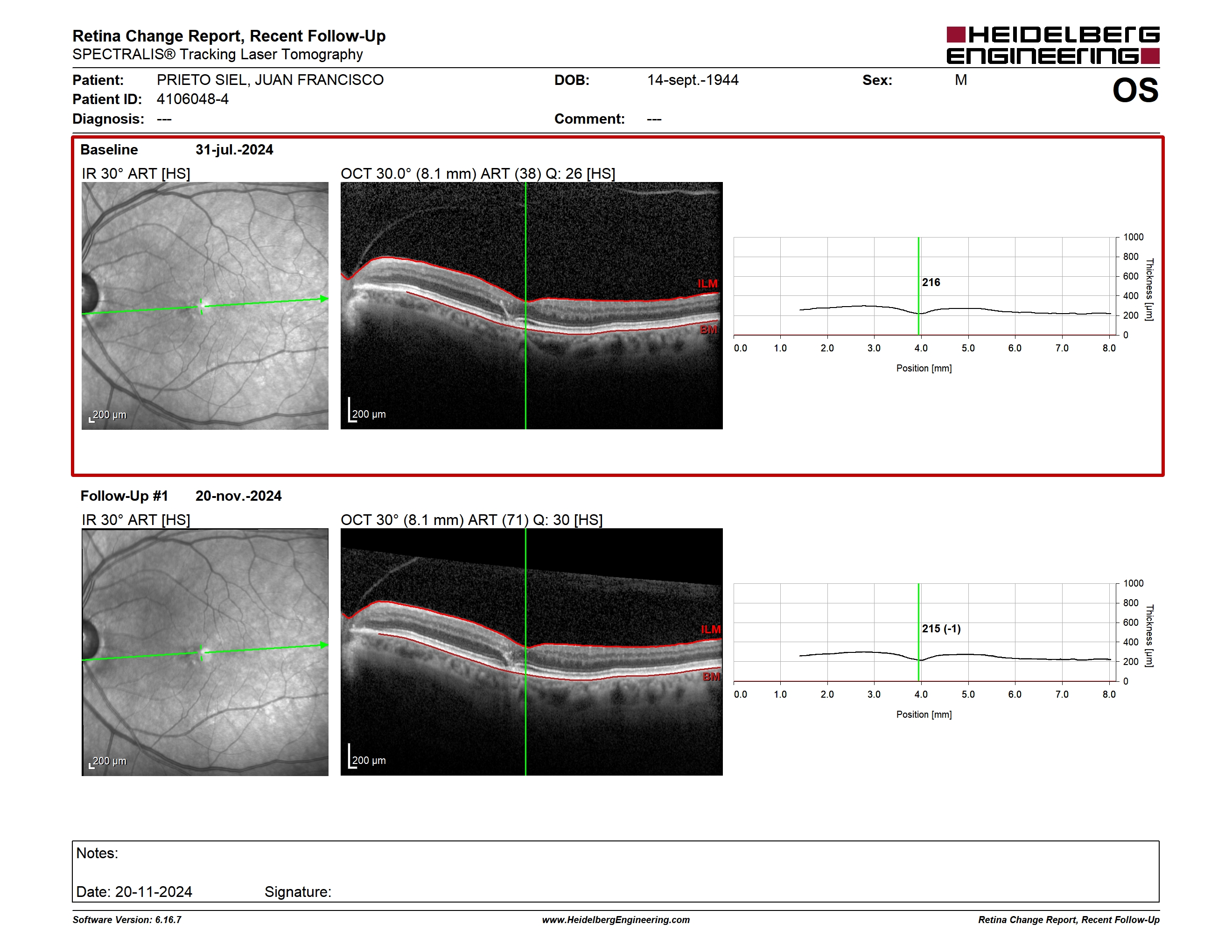Click the SPECTRALIS Tracking Laser Tomography subtitle
The width and height of the screenshot is (1232, 952).
pyautogui.click(x=218, y=55)
